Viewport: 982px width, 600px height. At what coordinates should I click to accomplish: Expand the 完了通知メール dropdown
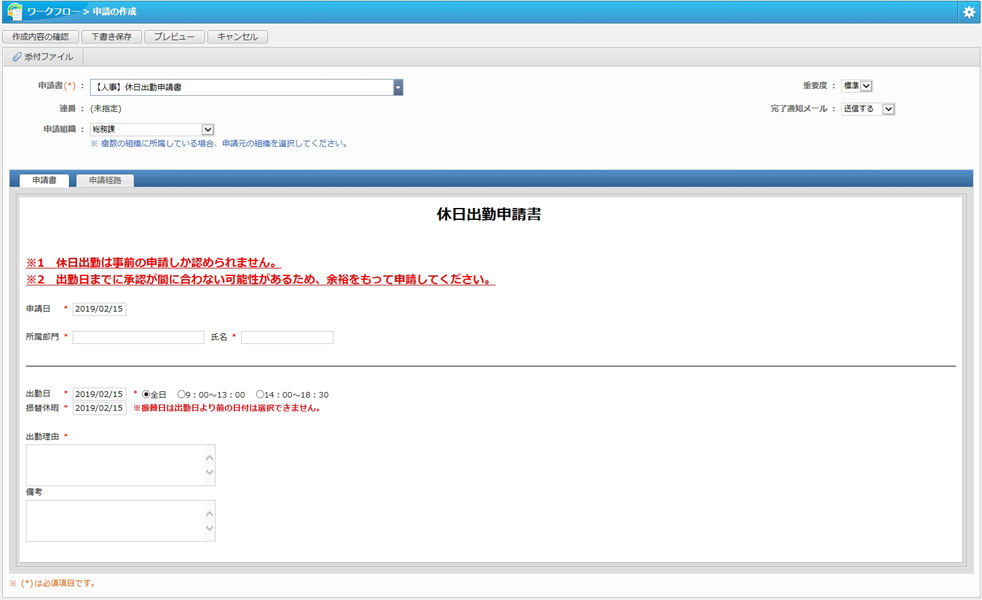click(x=888, y=109)
